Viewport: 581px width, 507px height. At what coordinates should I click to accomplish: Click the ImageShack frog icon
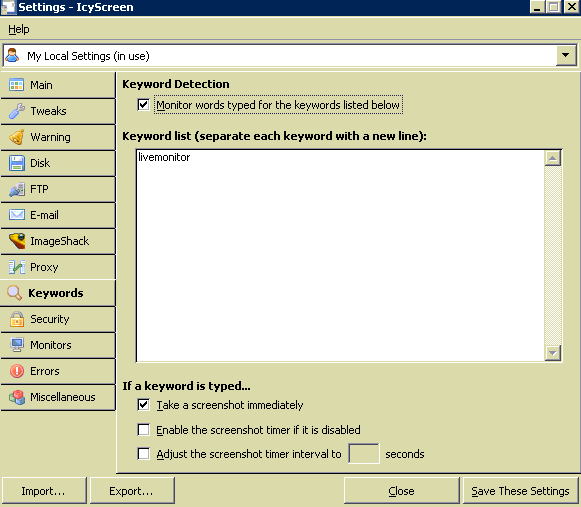[17, 241]
